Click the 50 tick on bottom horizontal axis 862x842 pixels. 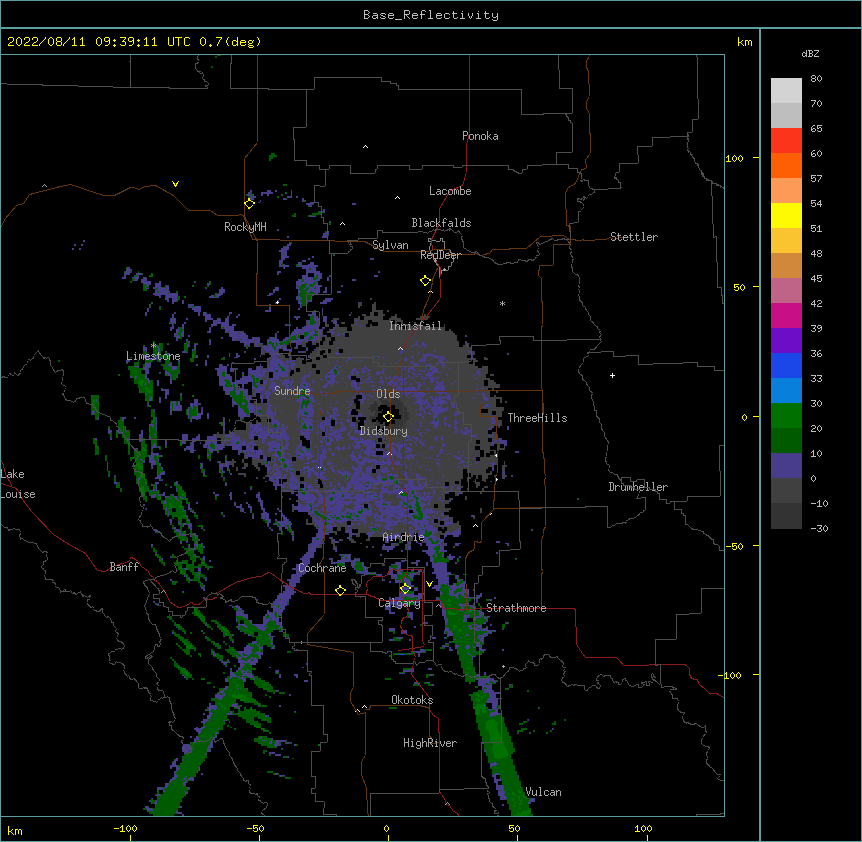tap(514, 828)
